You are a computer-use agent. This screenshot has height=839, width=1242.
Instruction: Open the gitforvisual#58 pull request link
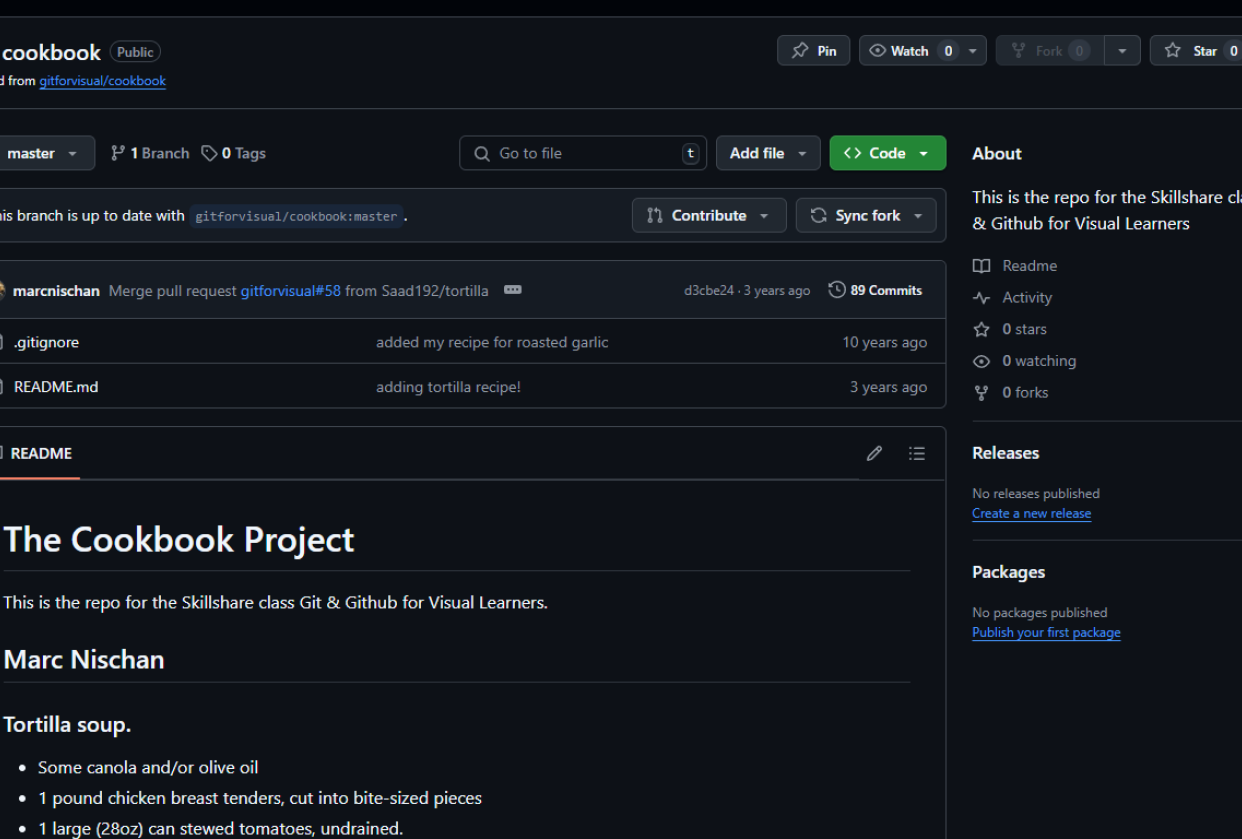point(291,291)
